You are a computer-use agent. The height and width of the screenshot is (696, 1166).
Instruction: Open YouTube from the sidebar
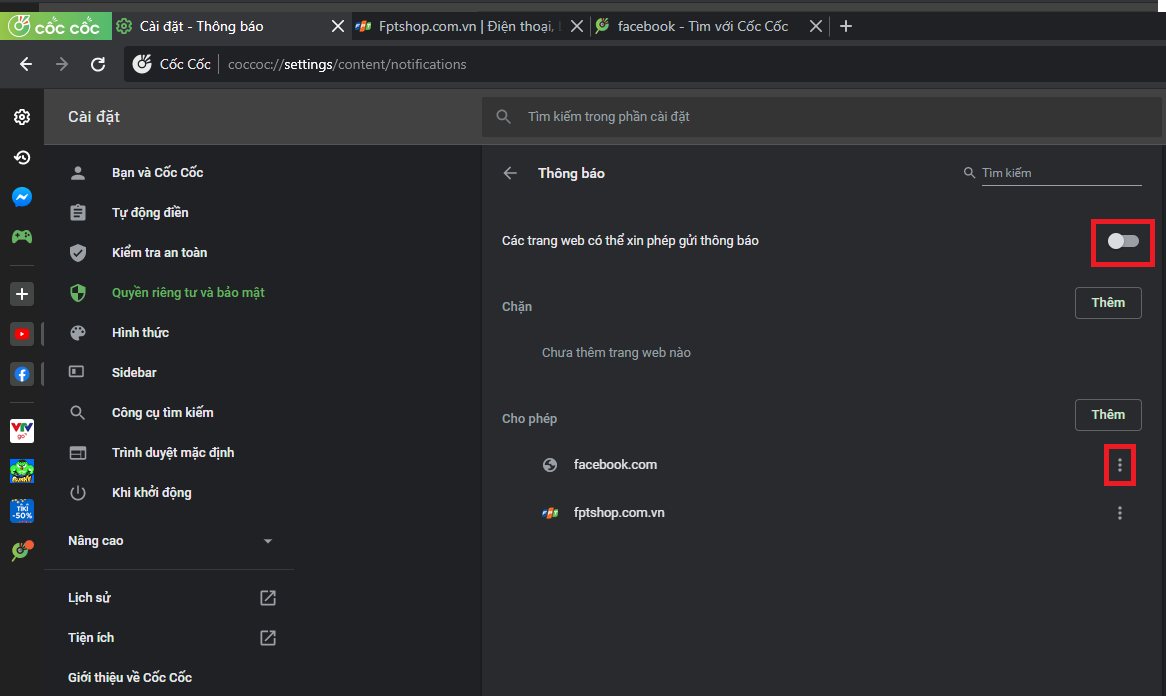(x=22, y=334)
